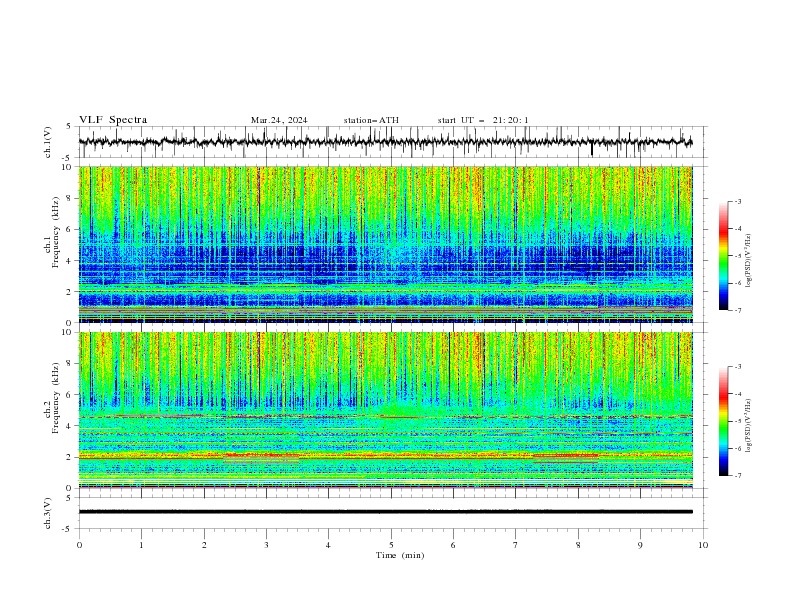Click tick label "5" on the Time axis

(391, 545)
